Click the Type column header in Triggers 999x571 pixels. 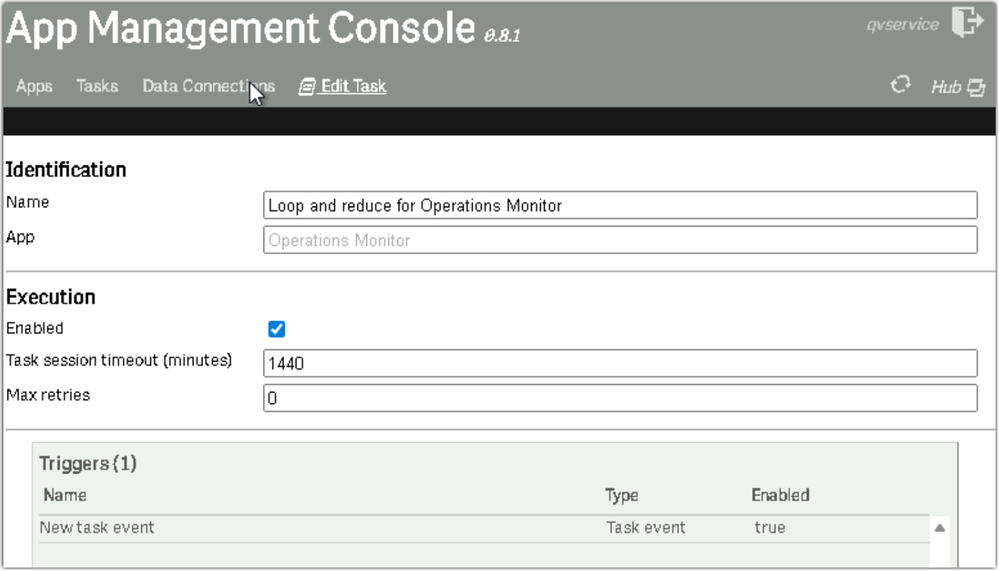point(622,495)
